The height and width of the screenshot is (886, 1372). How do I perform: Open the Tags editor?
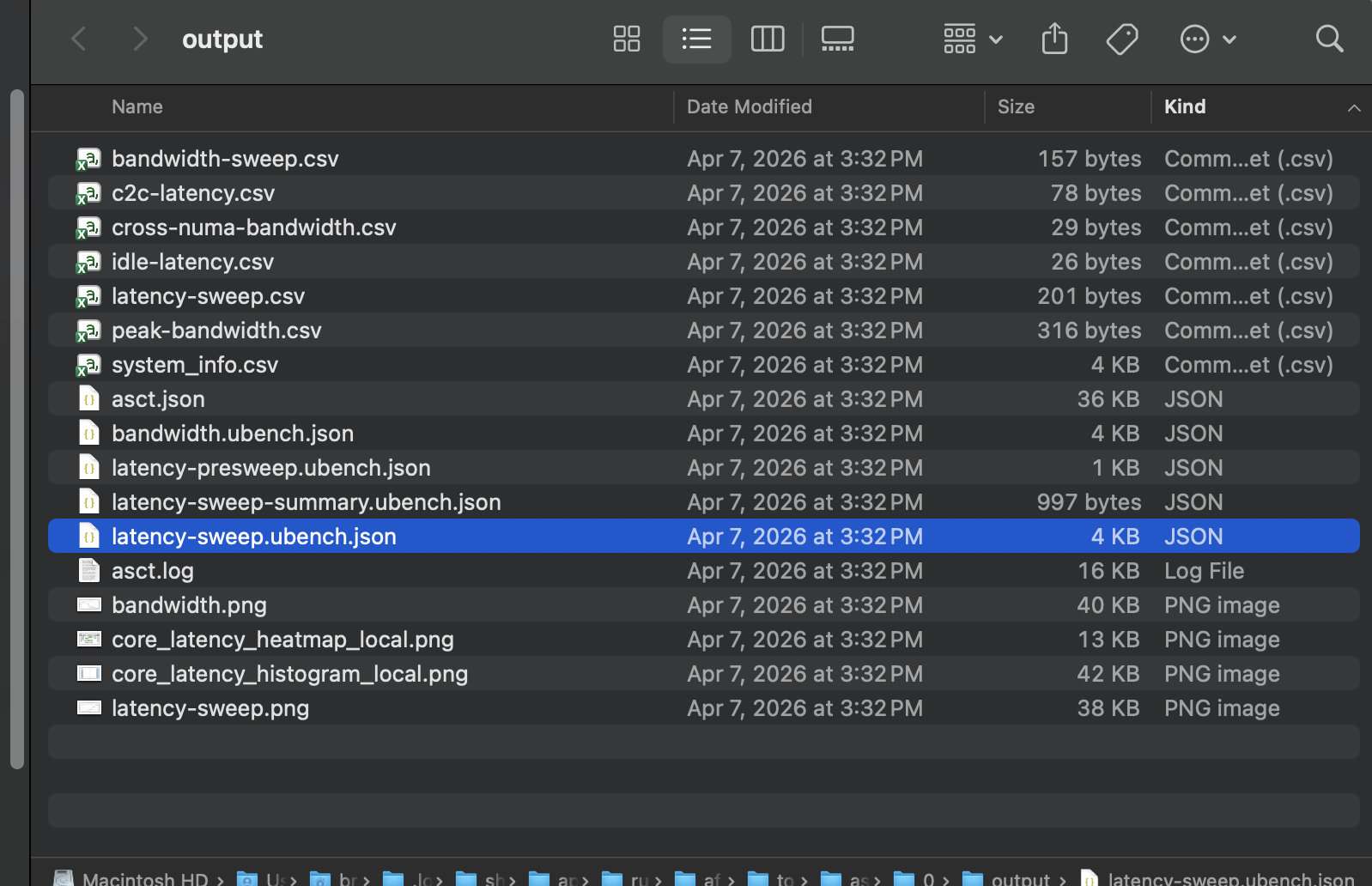pyautogui.click(x=1122, y=39)
